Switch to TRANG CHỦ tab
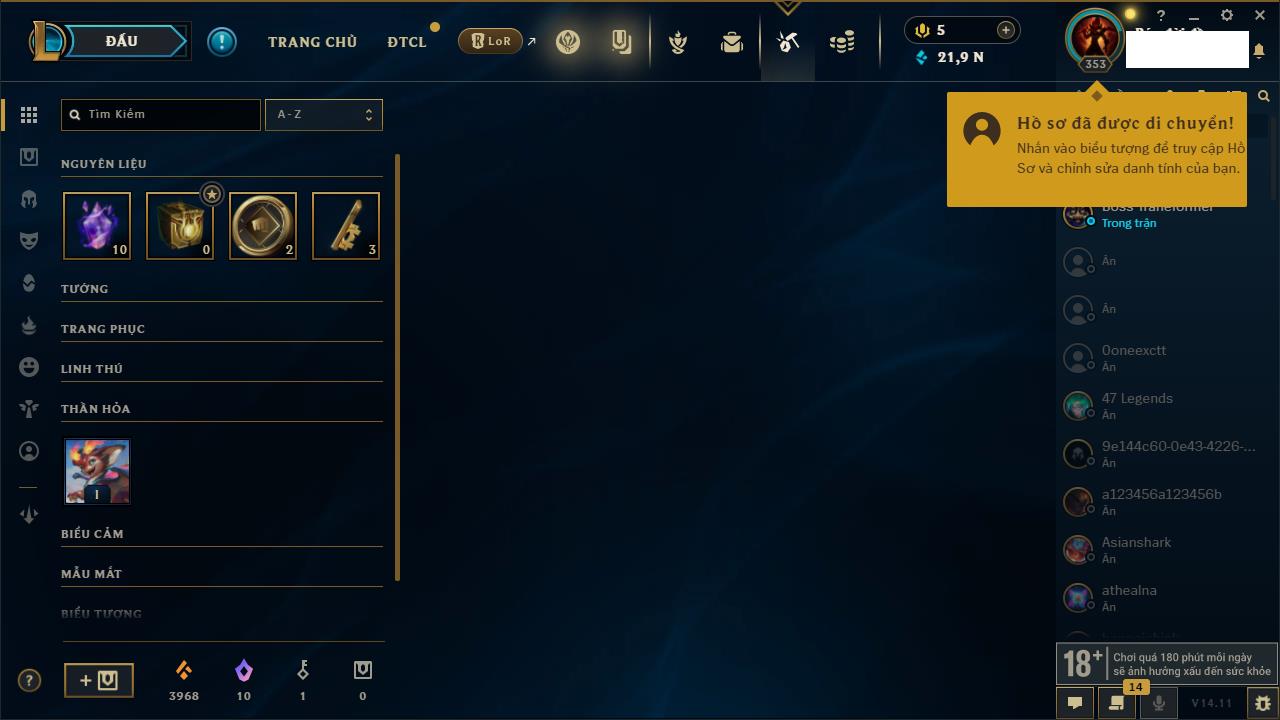Image resolution: width=1280 pixels, height=720 pixels. pyautogui.click(x=312, y=42)
